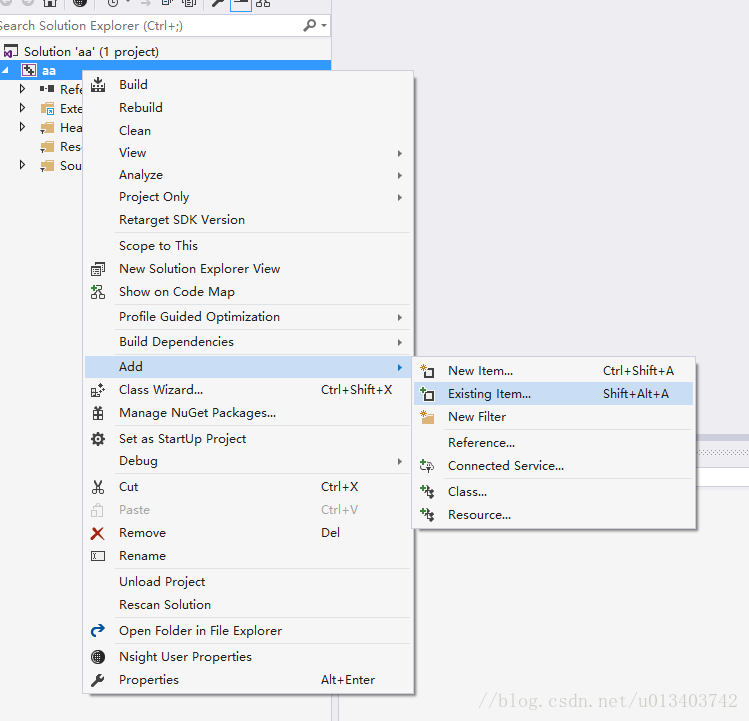Click the New Solution Explorer View icon

pyautogui.click(x=98, y=269)
